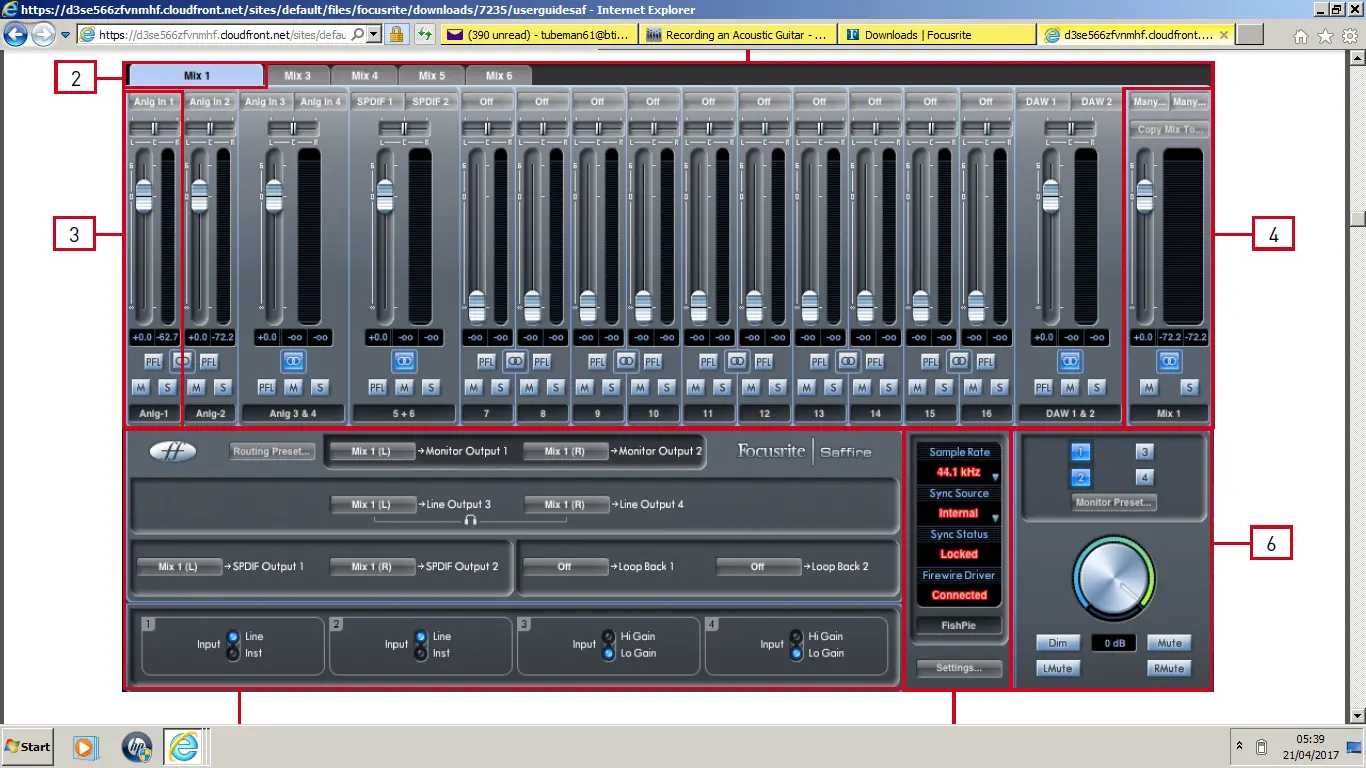Solo channel 16
The image size is (1366, 768).
pyautogui.click(x=999, y=387)
